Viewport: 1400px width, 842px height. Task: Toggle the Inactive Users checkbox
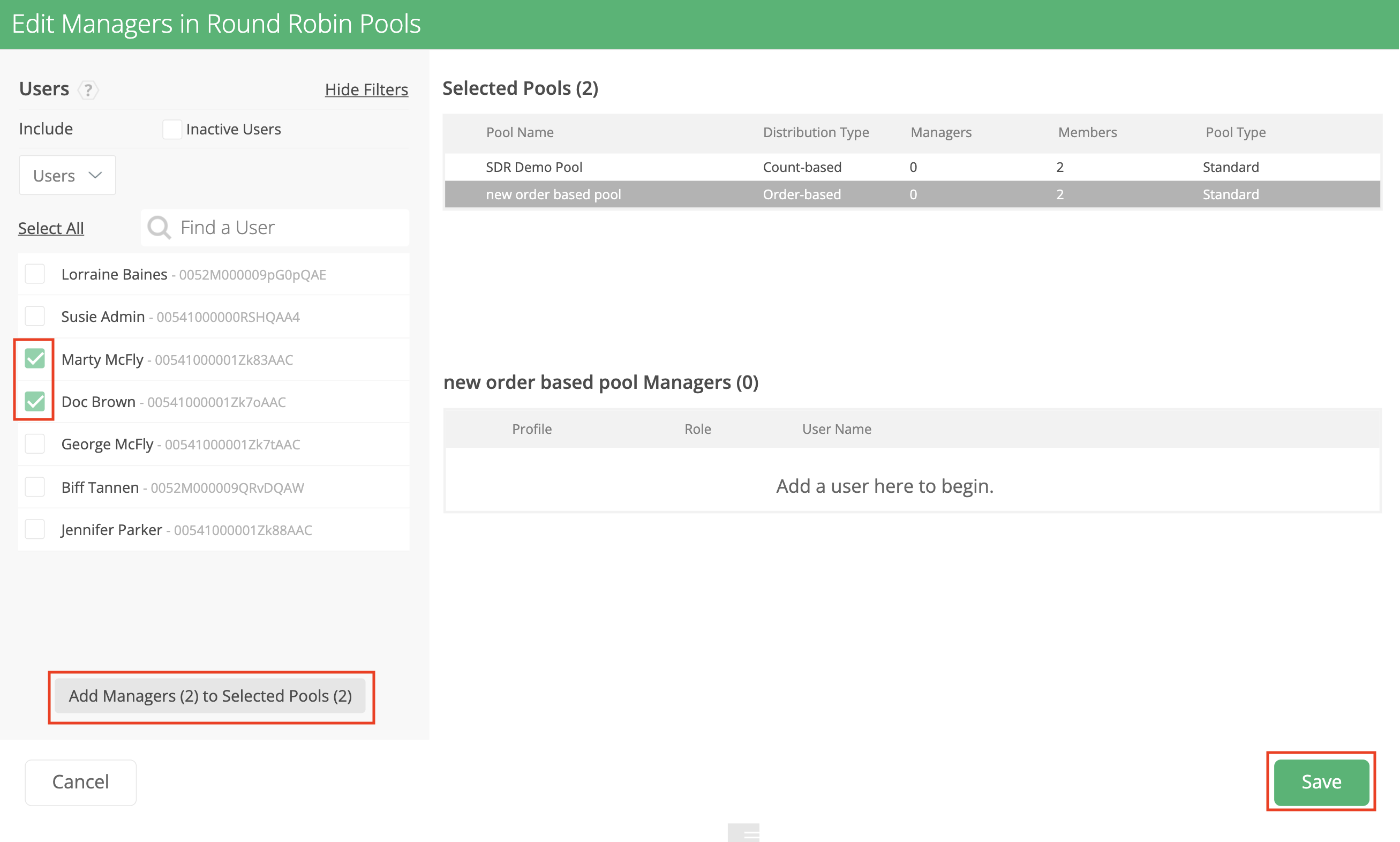(x=172, y=130)
